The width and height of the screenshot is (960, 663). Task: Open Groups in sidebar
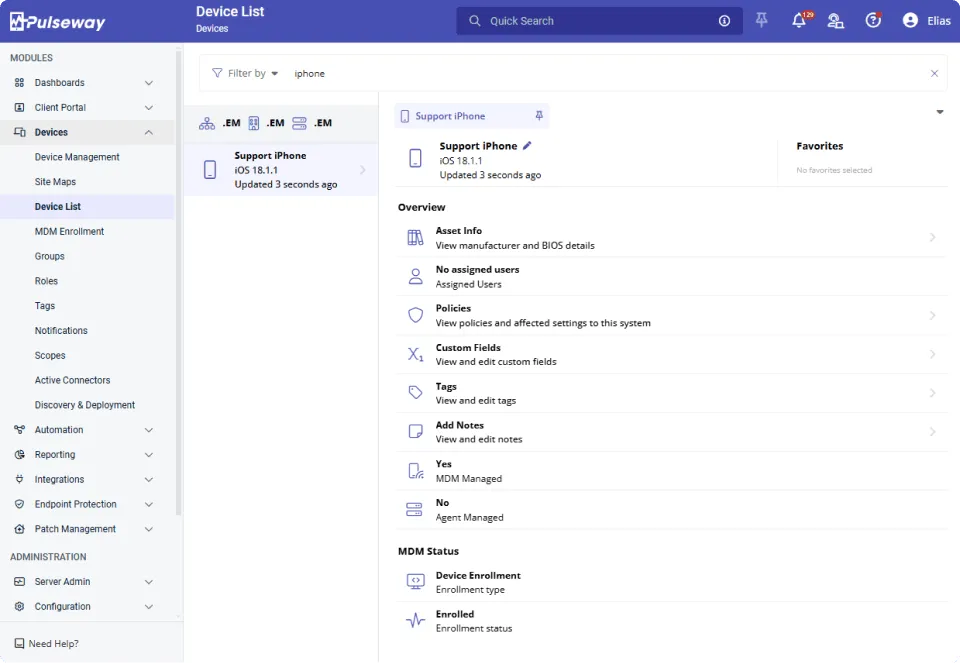[x=50, y=257]
